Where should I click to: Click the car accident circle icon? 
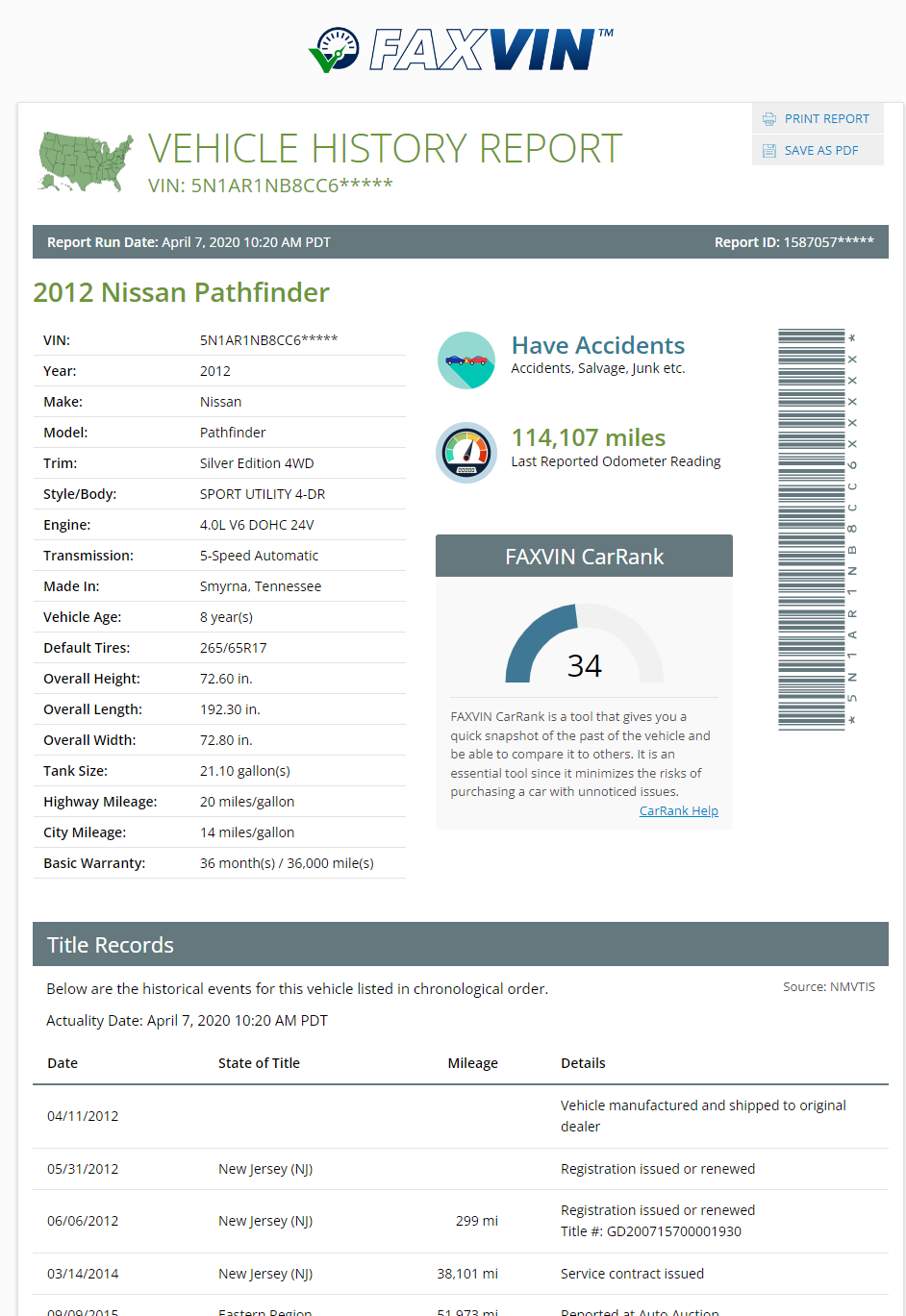[466, 360]
